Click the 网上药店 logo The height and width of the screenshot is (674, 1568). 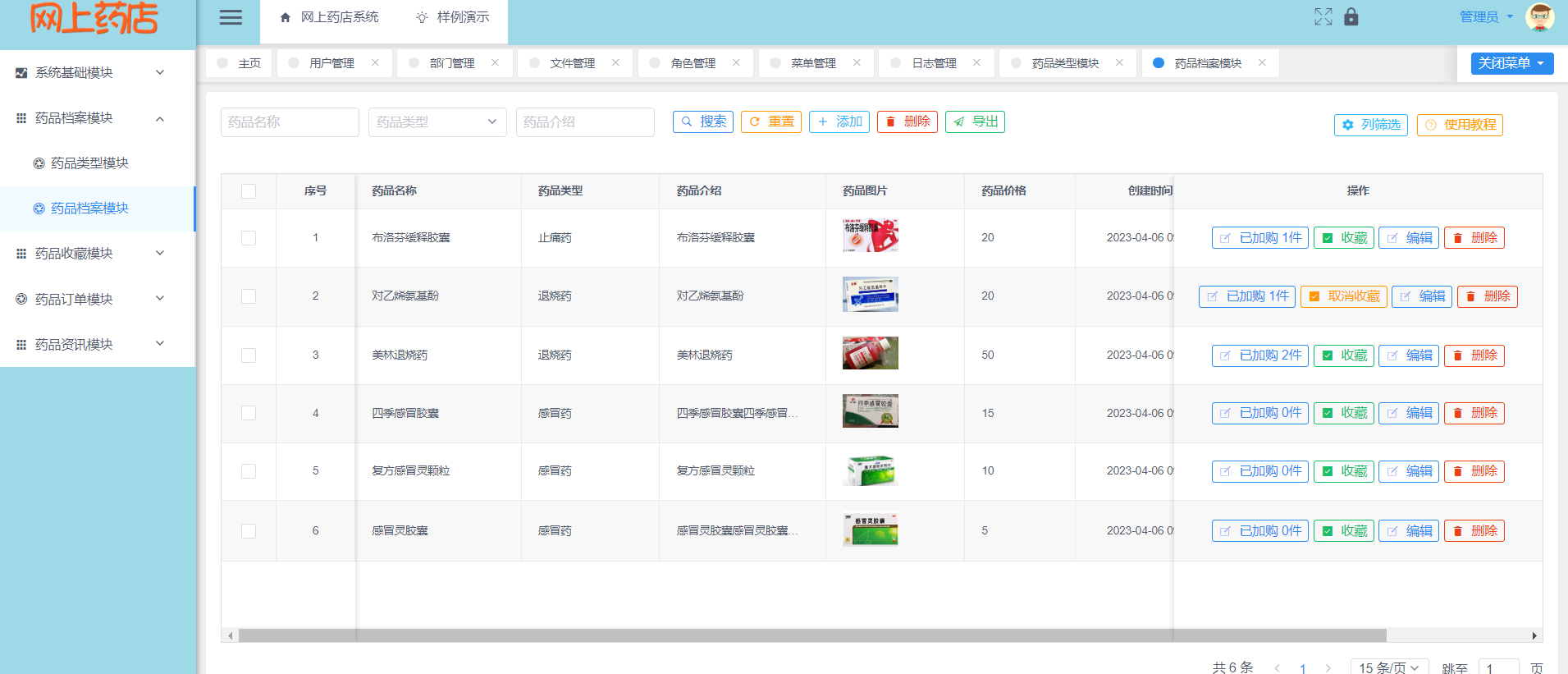click(94, 18)
